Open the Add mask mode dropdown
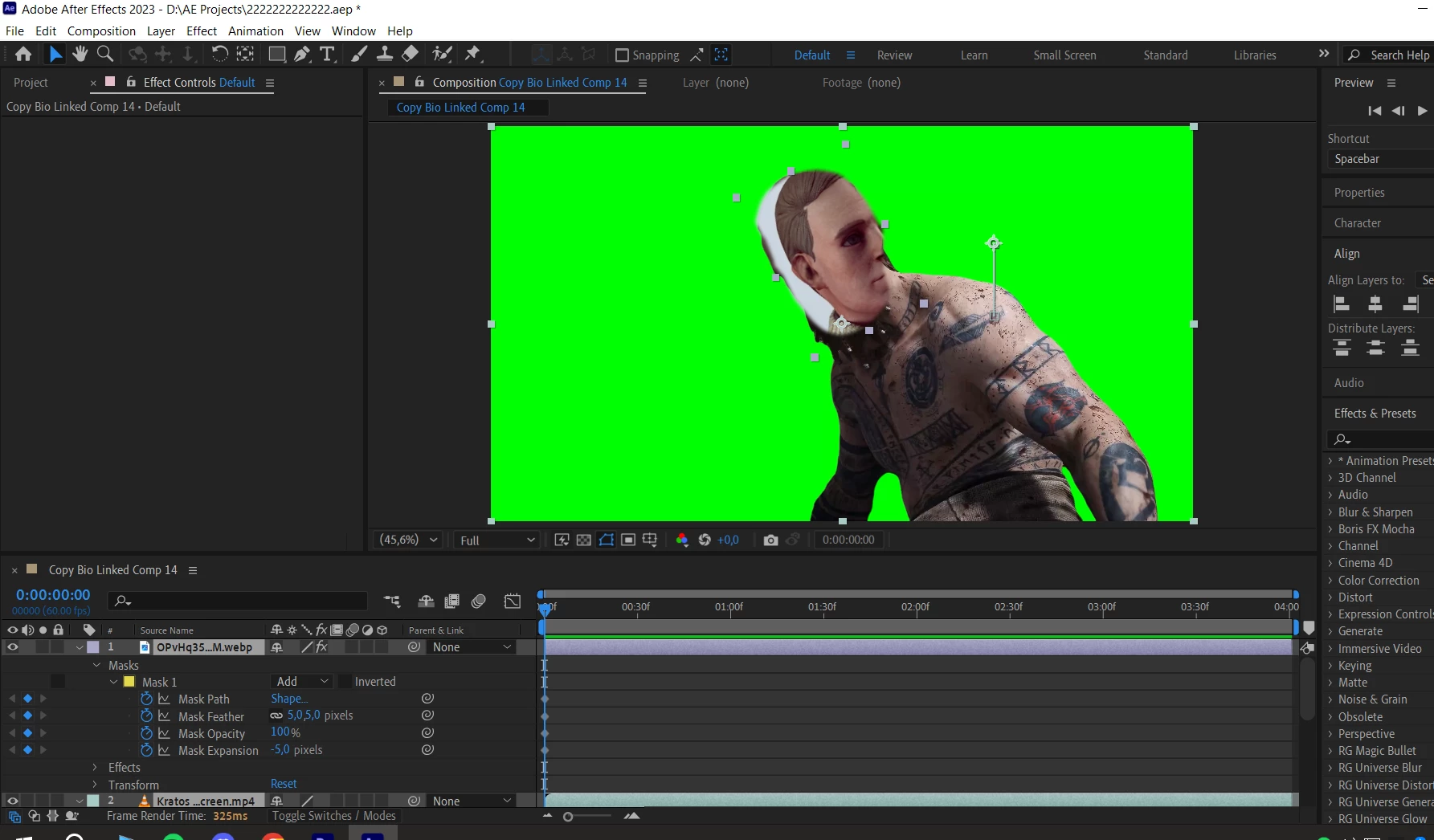1434x840 pixels. [301, 681]
